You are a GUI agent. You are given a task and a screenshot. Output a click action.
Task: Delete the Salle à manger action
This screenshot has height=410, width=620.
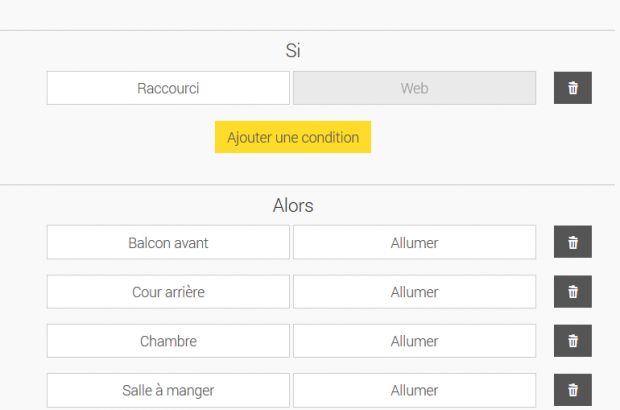[573, 390]
